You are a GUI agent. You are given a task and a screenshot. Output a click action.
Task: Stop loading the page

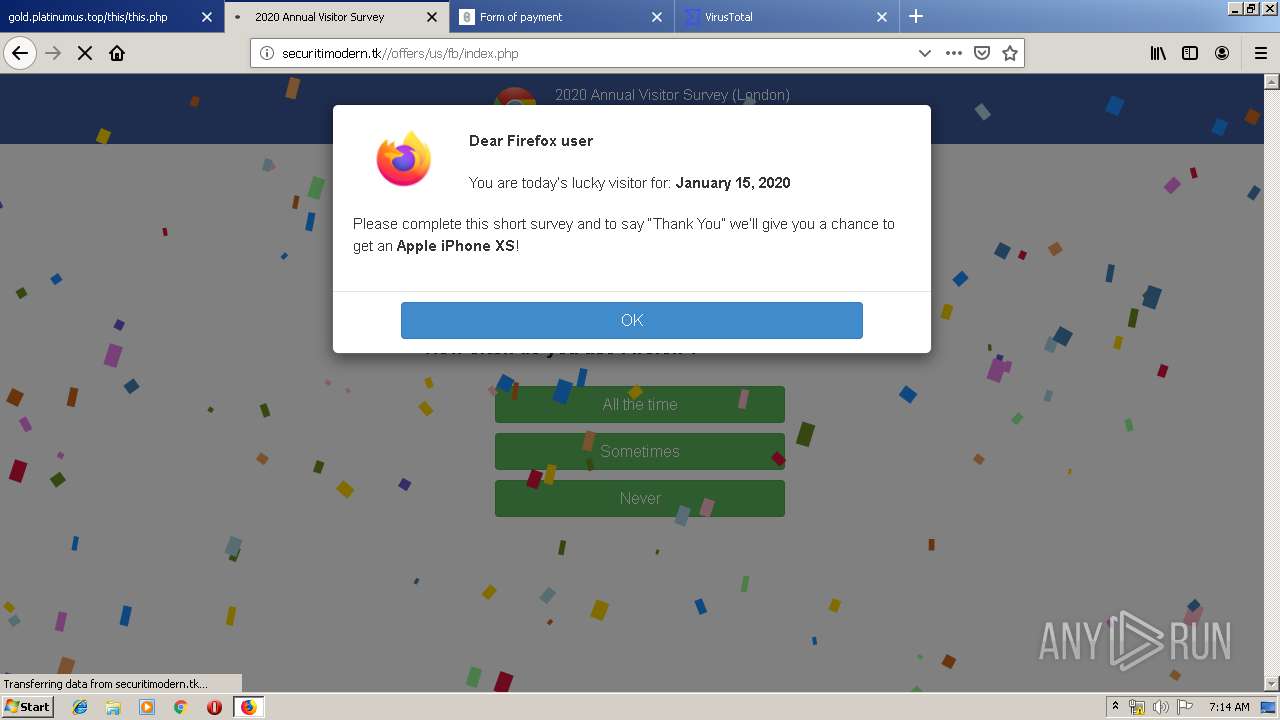coord(85,53)
